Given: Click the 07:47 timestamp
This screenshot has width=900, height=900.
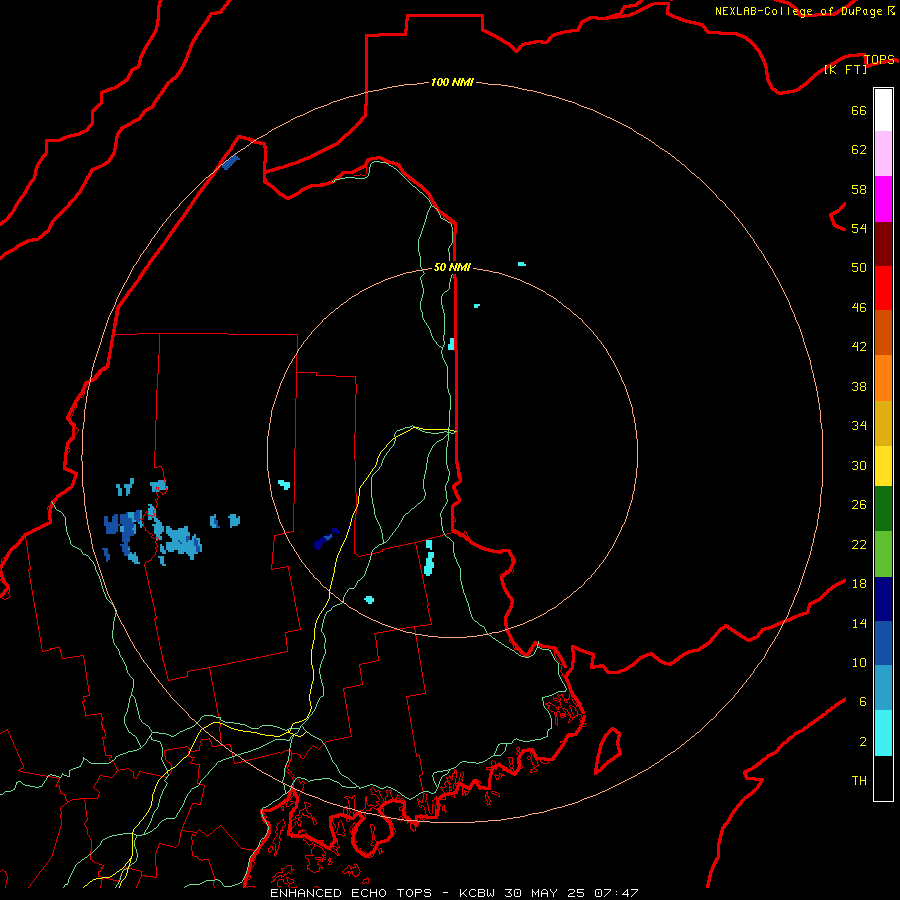Looking at the screenshot, I should tap(616, 893).
